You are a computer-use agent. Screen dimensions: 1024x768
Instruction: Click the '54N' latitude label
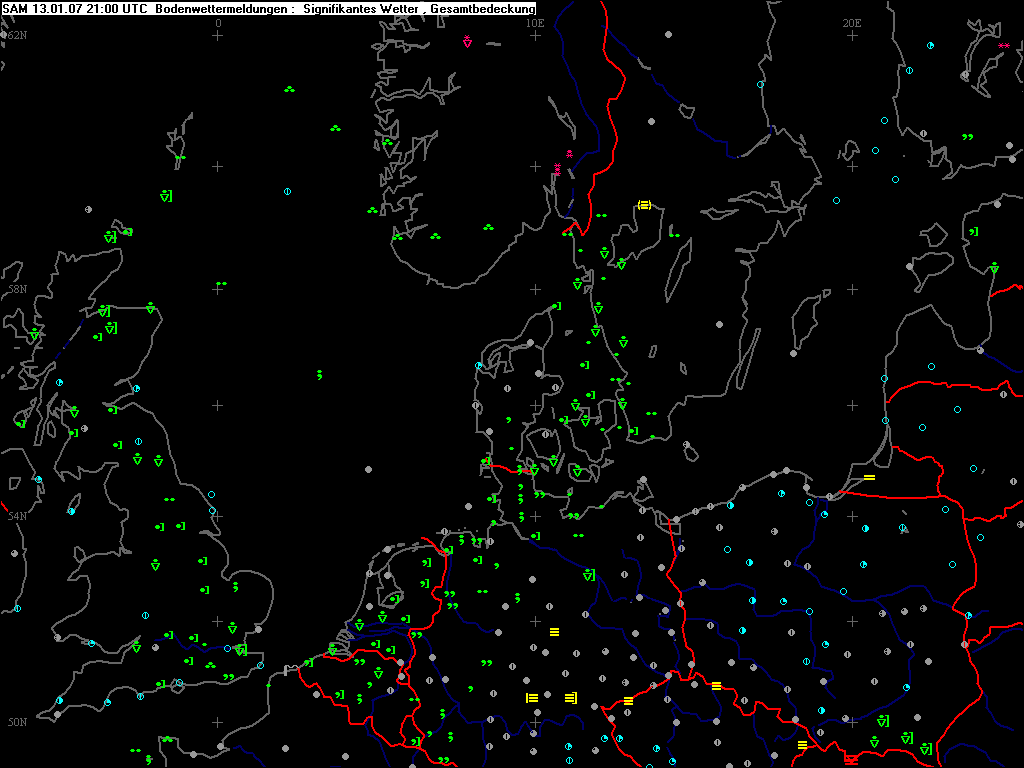(x=15, y=516)
